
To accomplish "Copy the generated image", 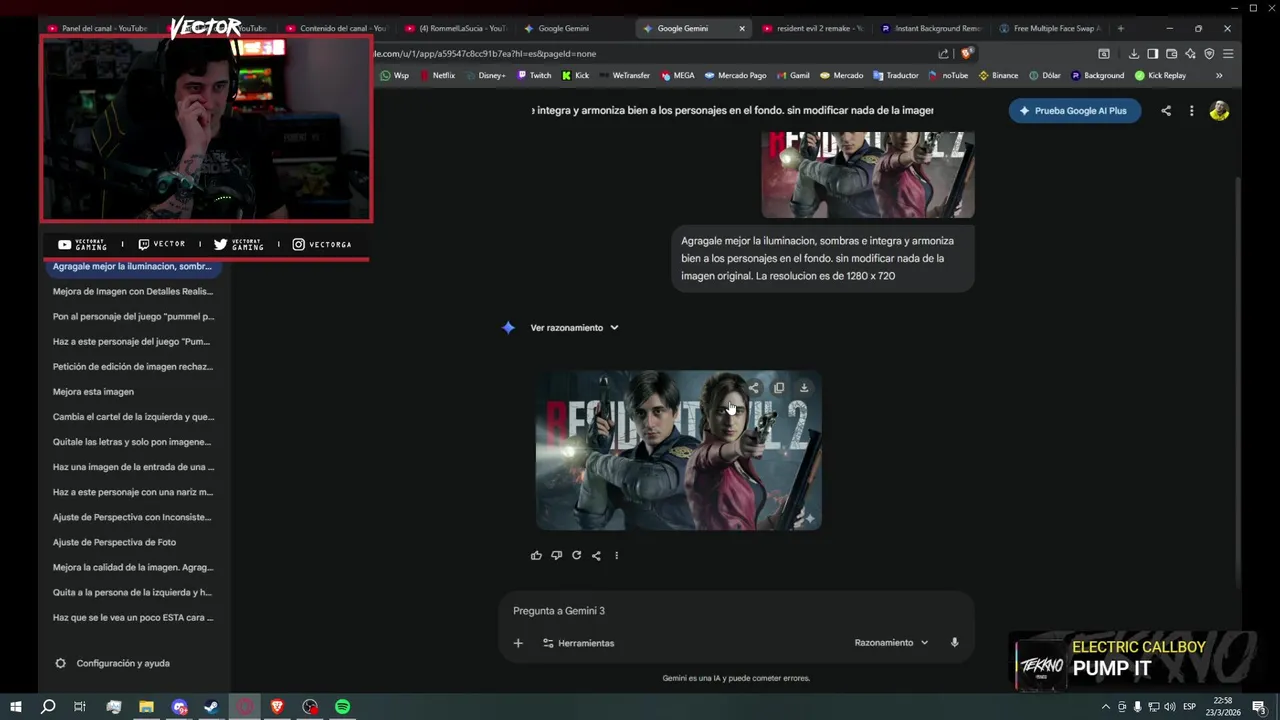I will pos(779,387).
